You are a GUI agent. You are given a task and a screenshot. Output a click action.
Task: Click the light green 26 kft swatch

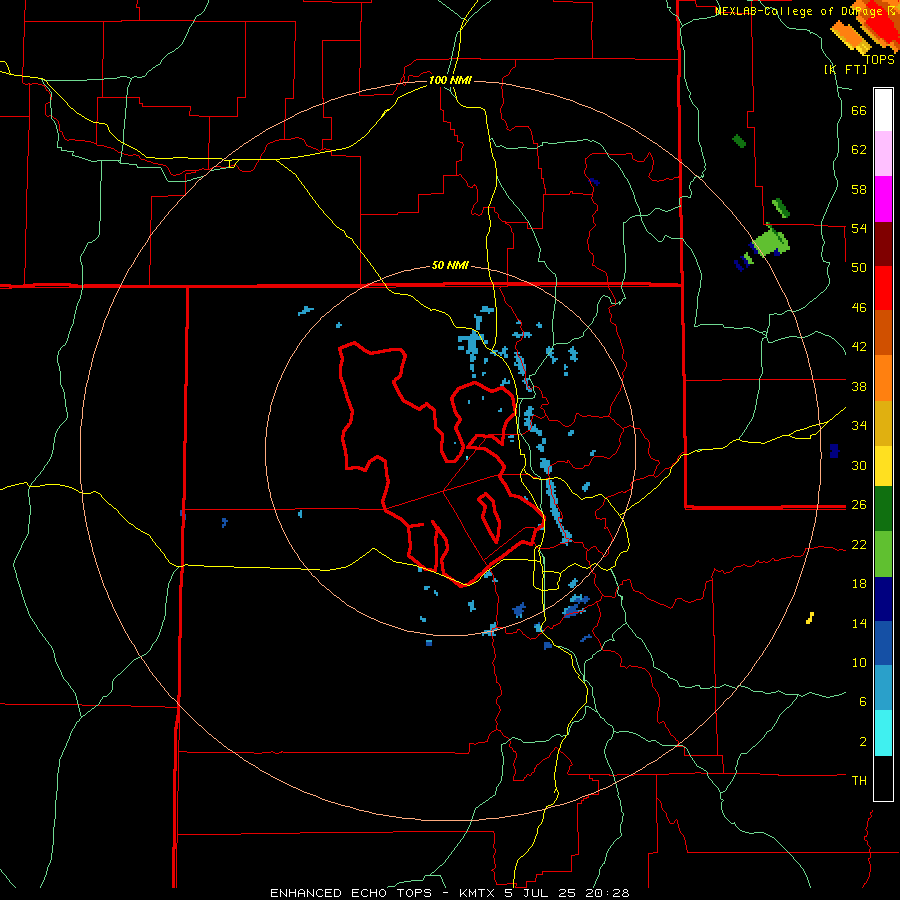point(883,554)
